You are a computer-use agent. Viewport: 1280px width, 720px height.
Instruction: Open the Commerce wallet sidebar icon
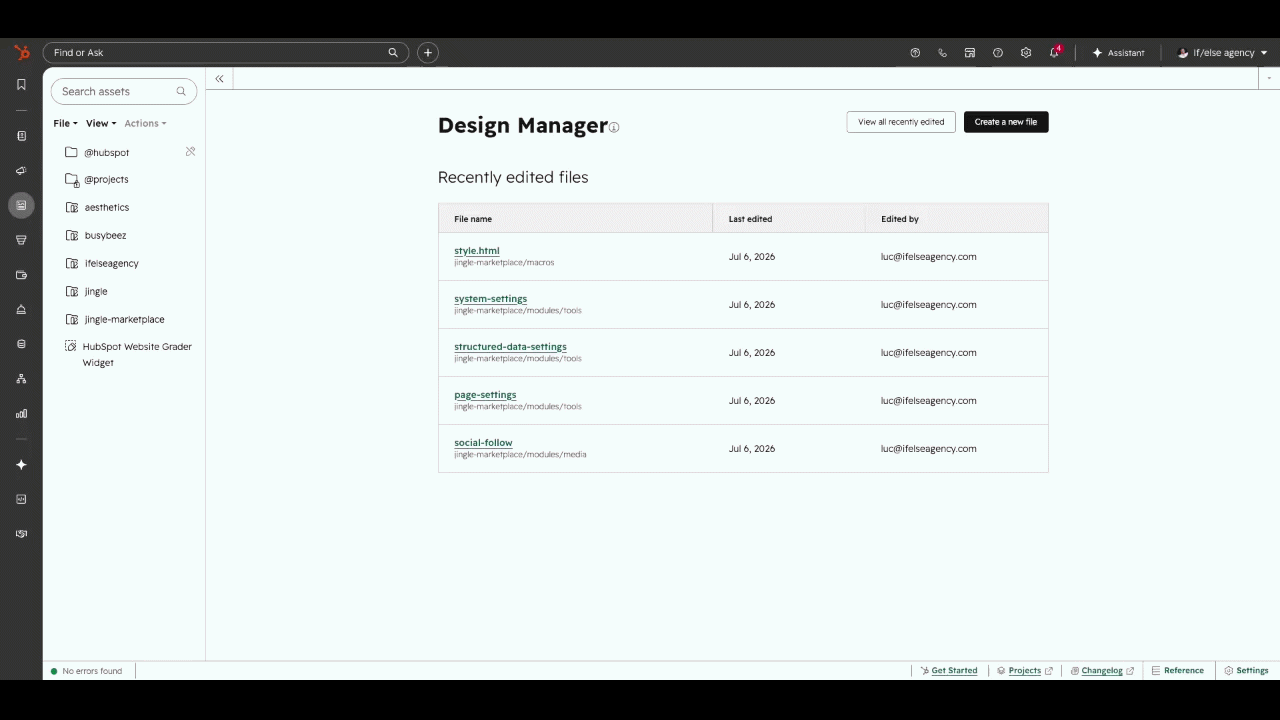(21, 275)
